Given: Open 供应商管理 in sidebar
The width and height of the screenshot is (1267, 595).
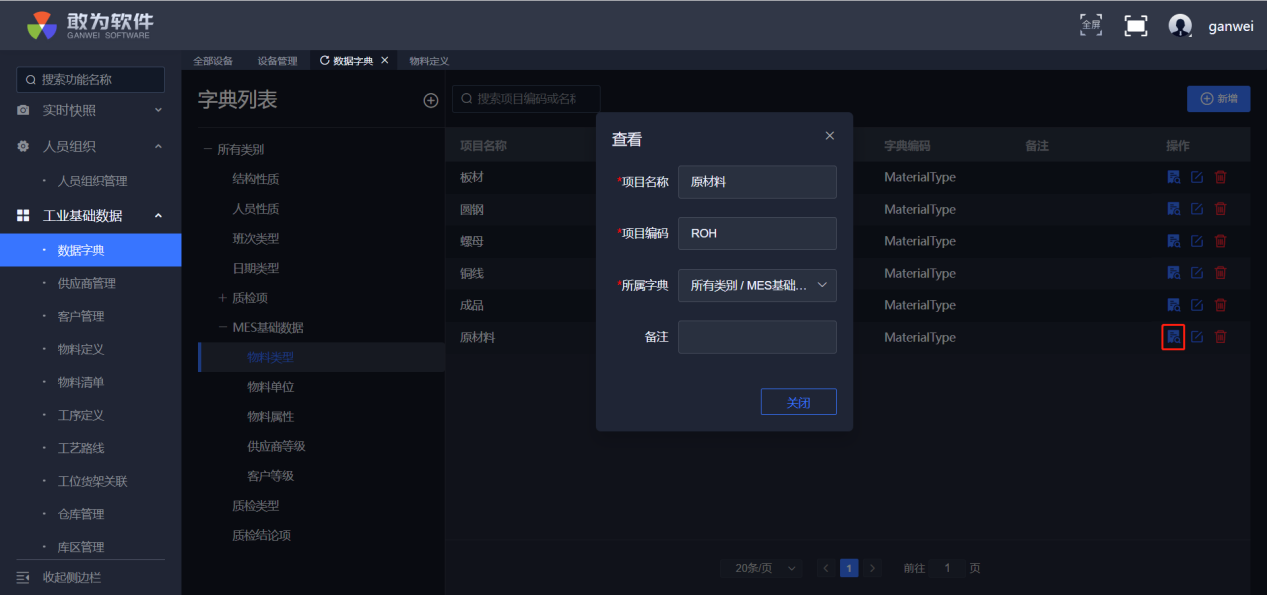Looking at the screenshot, I should click(x=87, y=283).
